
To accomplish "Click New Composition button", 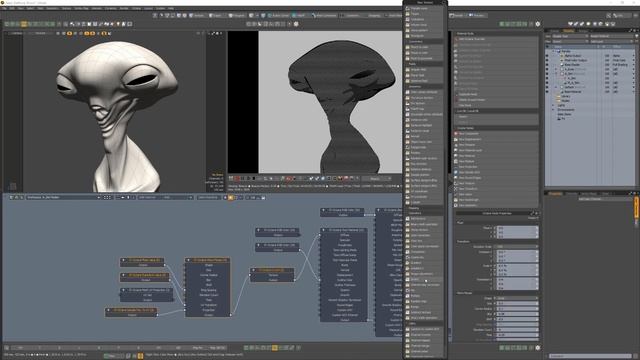I will pyautogui.click(x=496, y=133).
